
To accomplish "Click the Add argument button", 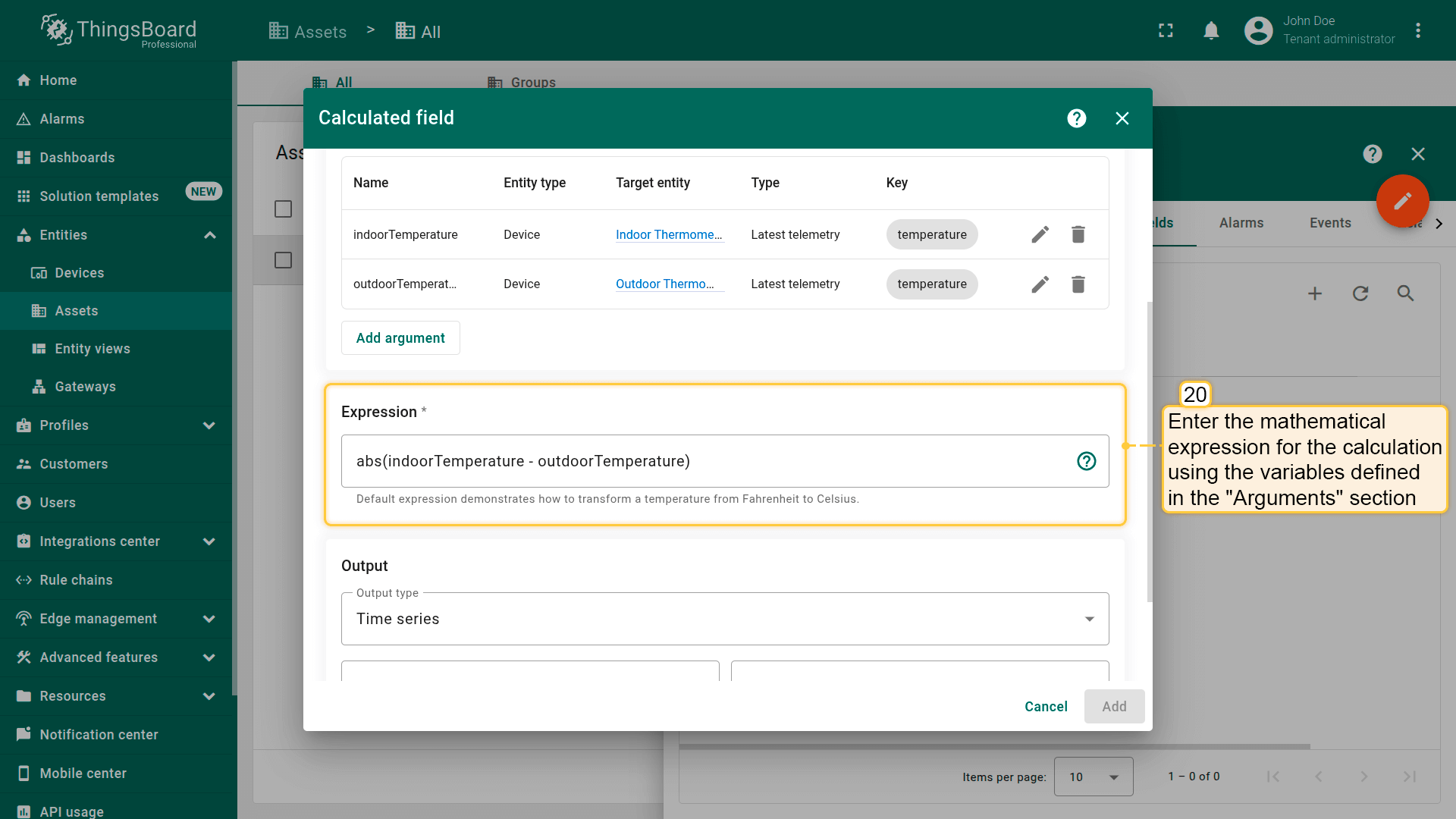I will click(400, 338).
